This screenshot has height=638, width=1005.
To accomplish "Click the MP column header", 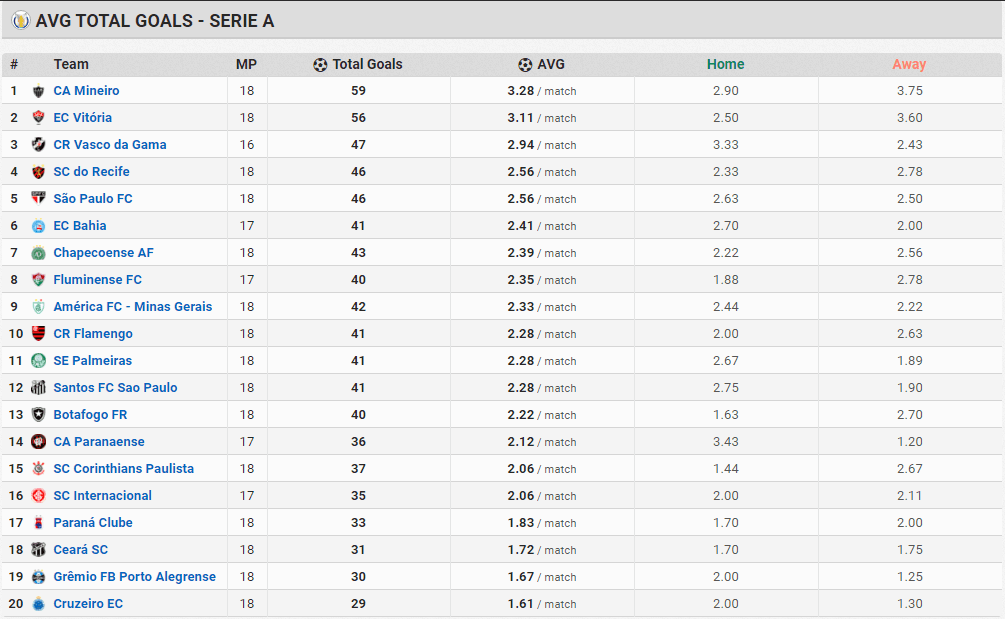I will [246, 64].
